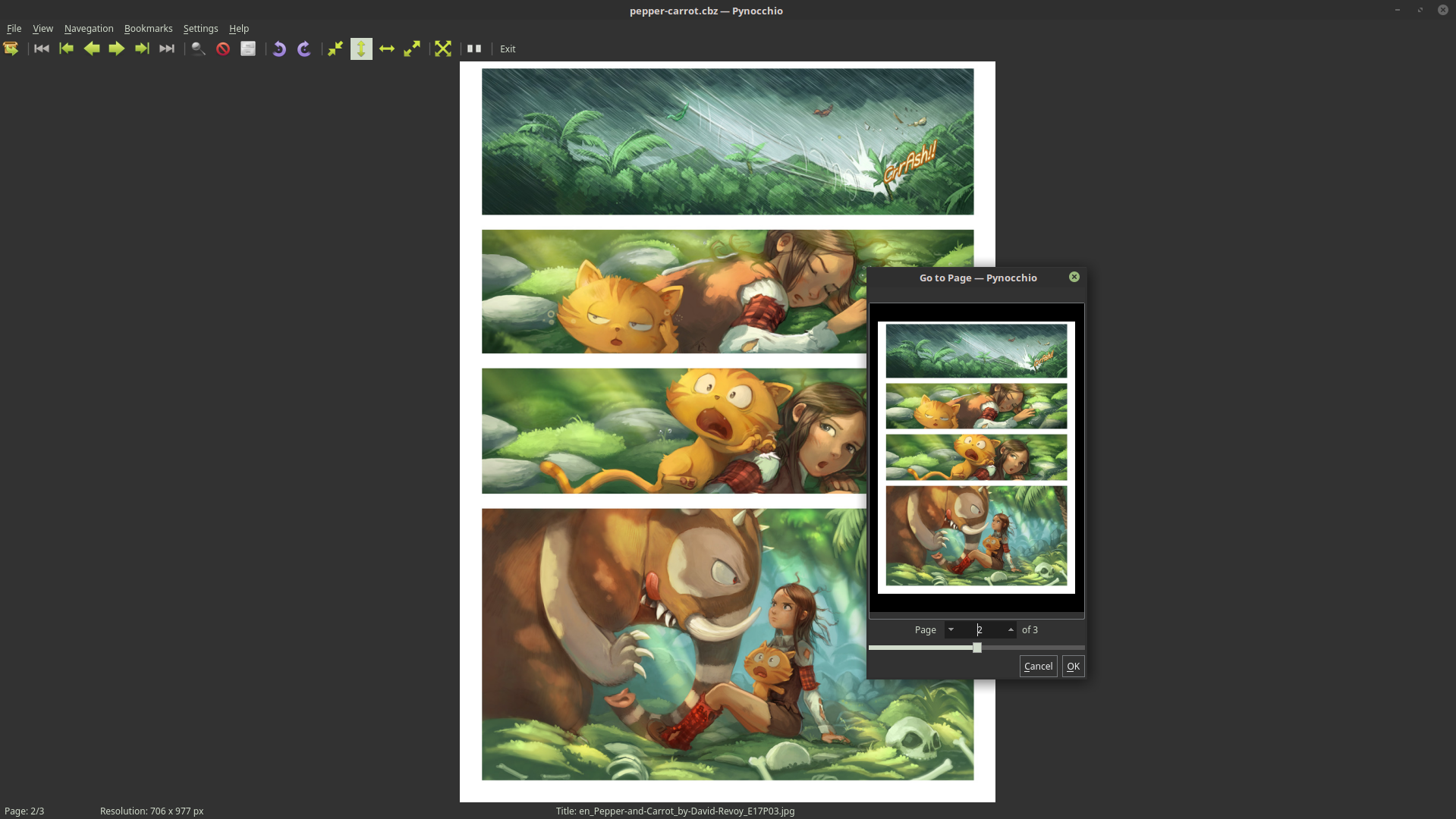
Task: Go to next page with right arrow
Action: (117, 49)
